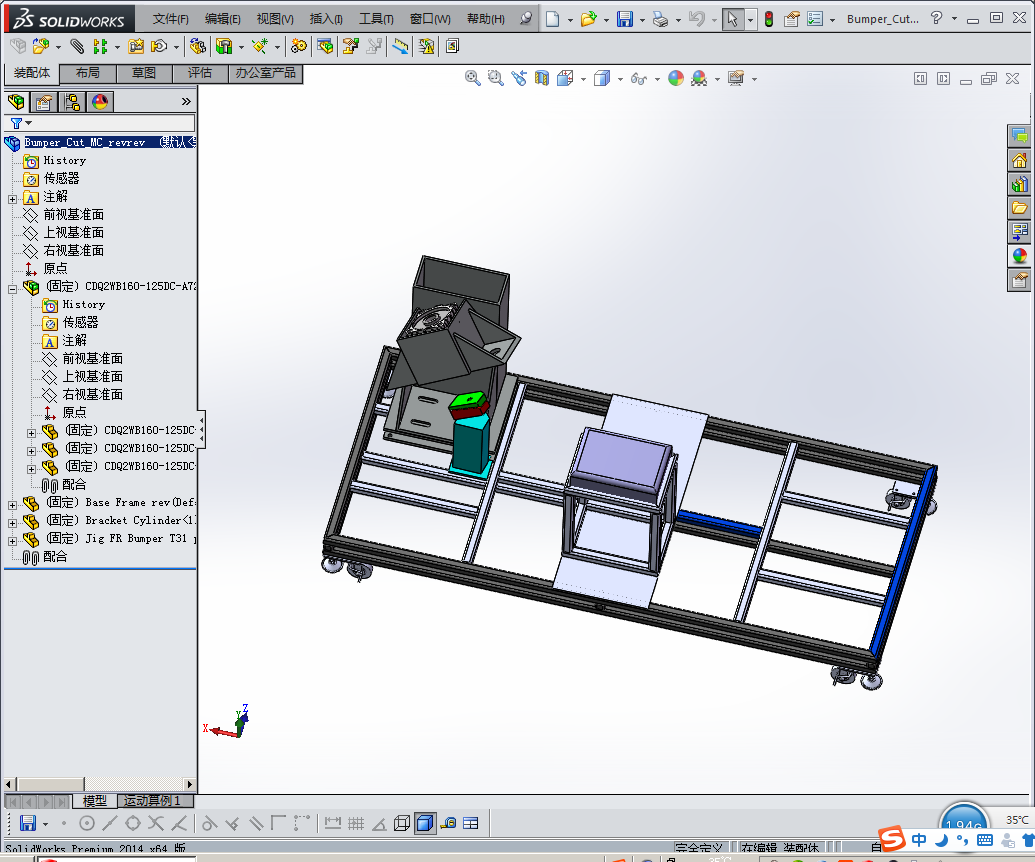Viewport: 1035px width, 862px height.
Task: Click the Previous View icon
Action: click(x=519, y=78)
